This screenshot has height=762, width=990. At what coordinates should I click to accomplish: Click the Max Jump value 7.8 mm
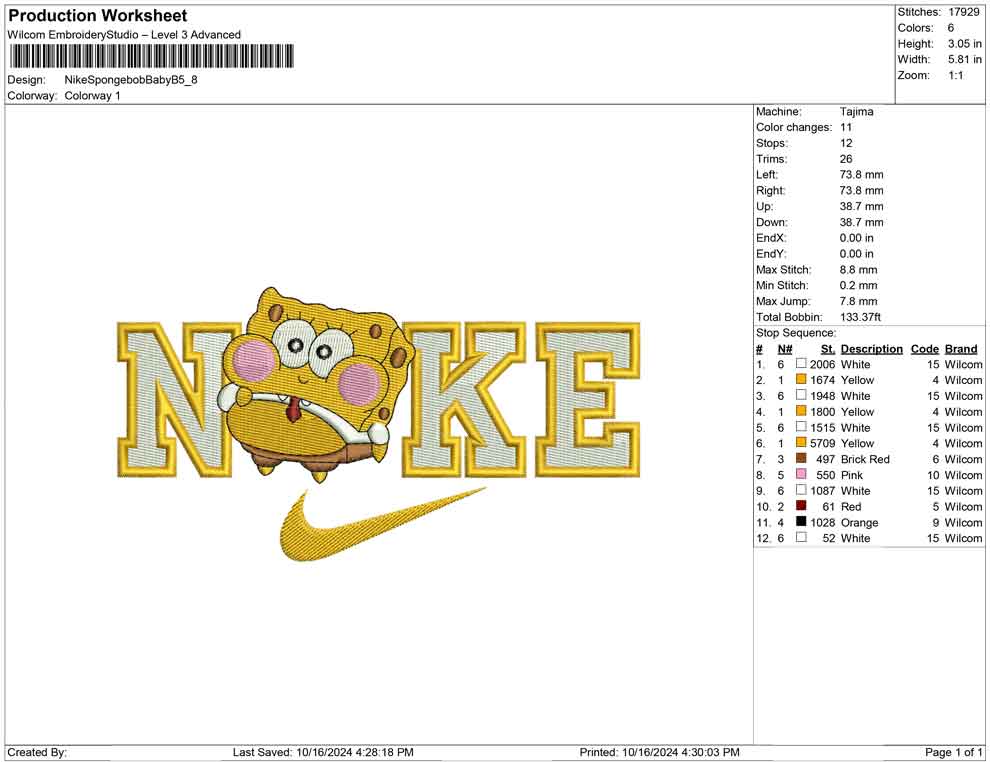[858, 301]
